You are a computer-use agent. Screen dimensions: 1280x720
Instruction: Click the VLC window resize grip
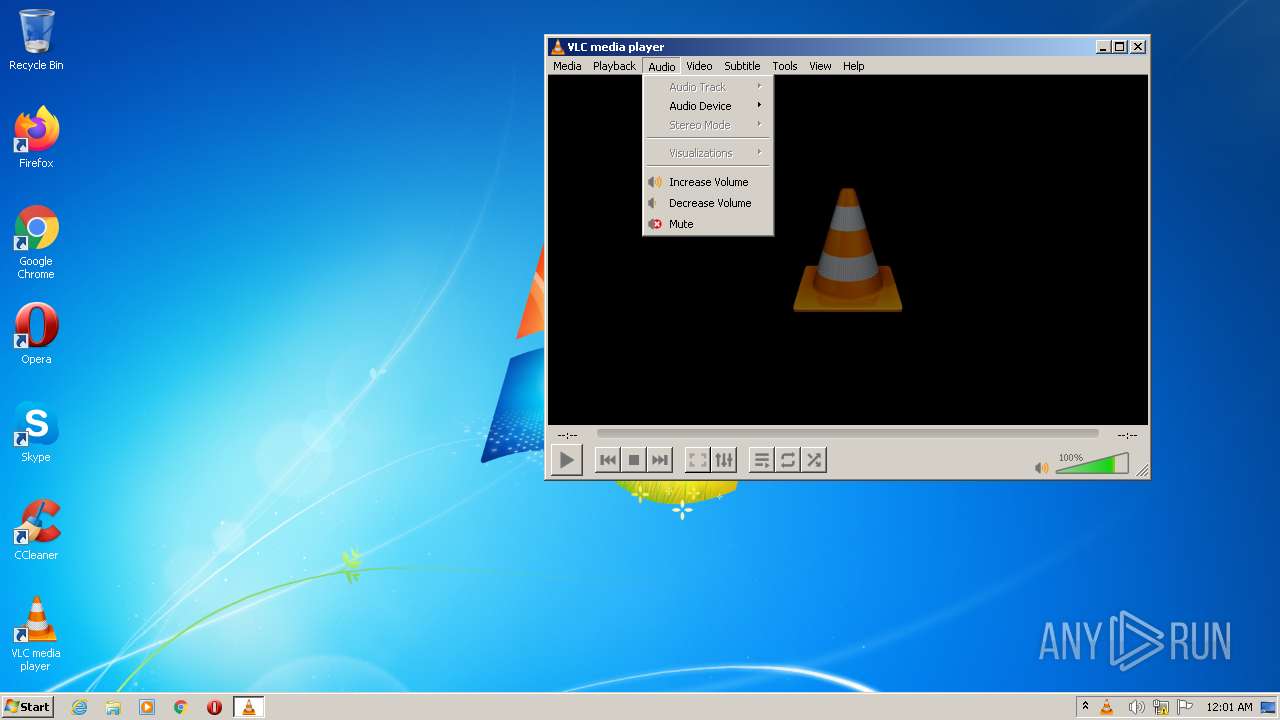(x=1142, y=470)
